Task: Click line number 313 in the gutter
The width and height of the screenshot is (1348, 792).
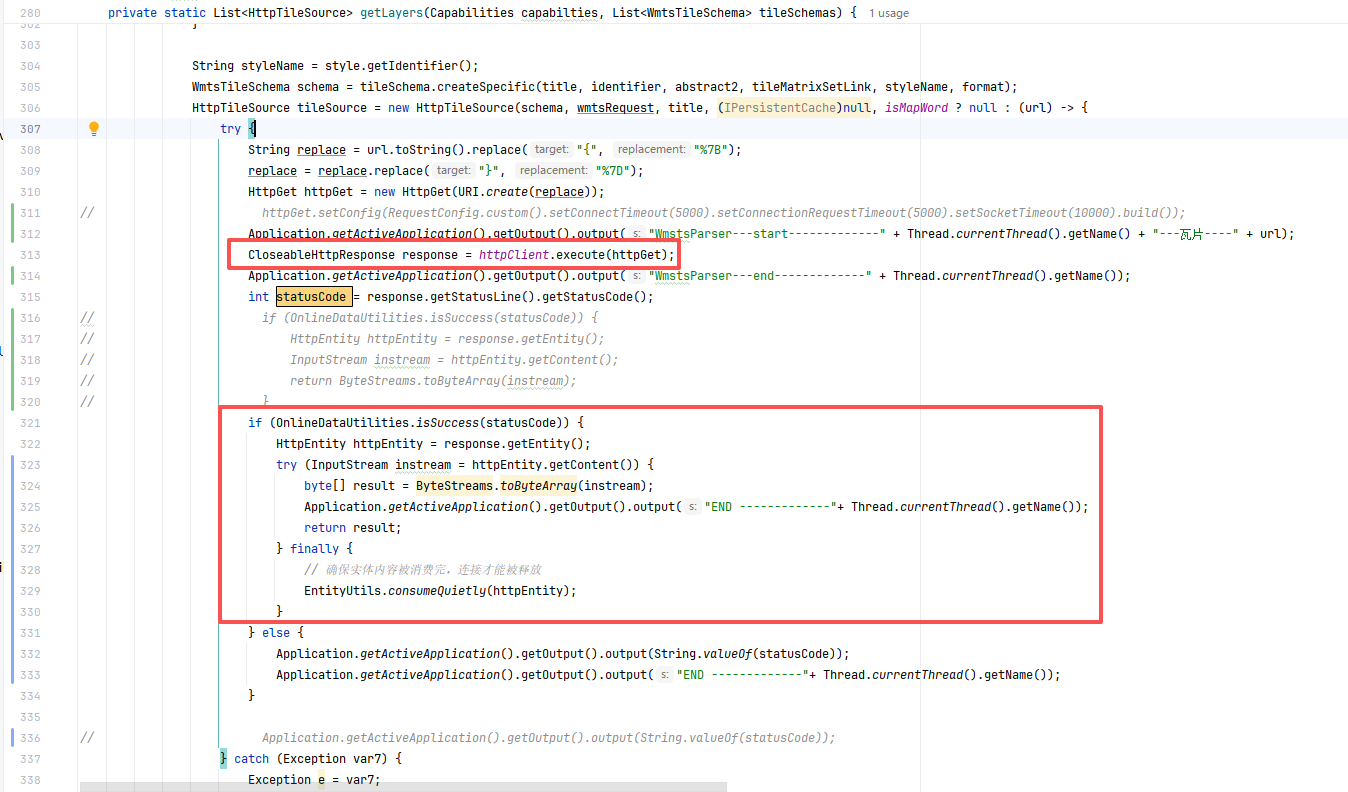Action: pyautogui.click(x=30, y=255)
